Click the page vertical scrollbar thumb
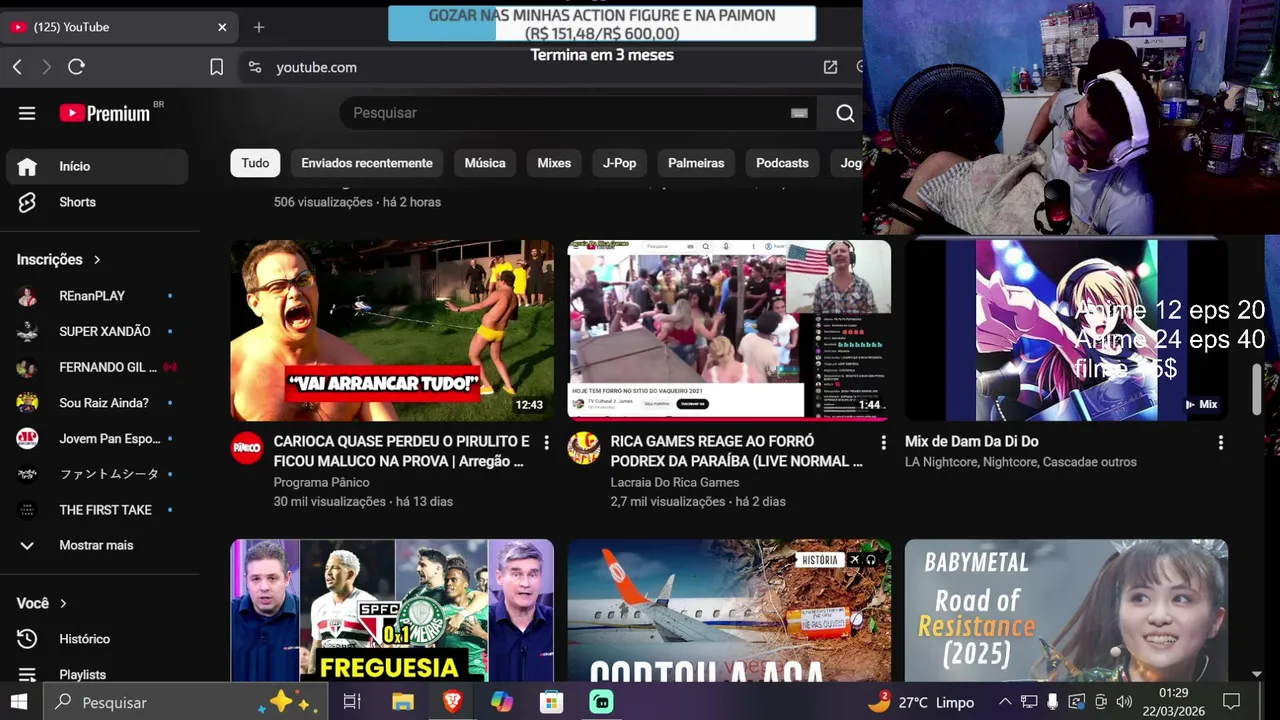1280x720 pixels. [1257, 390]
